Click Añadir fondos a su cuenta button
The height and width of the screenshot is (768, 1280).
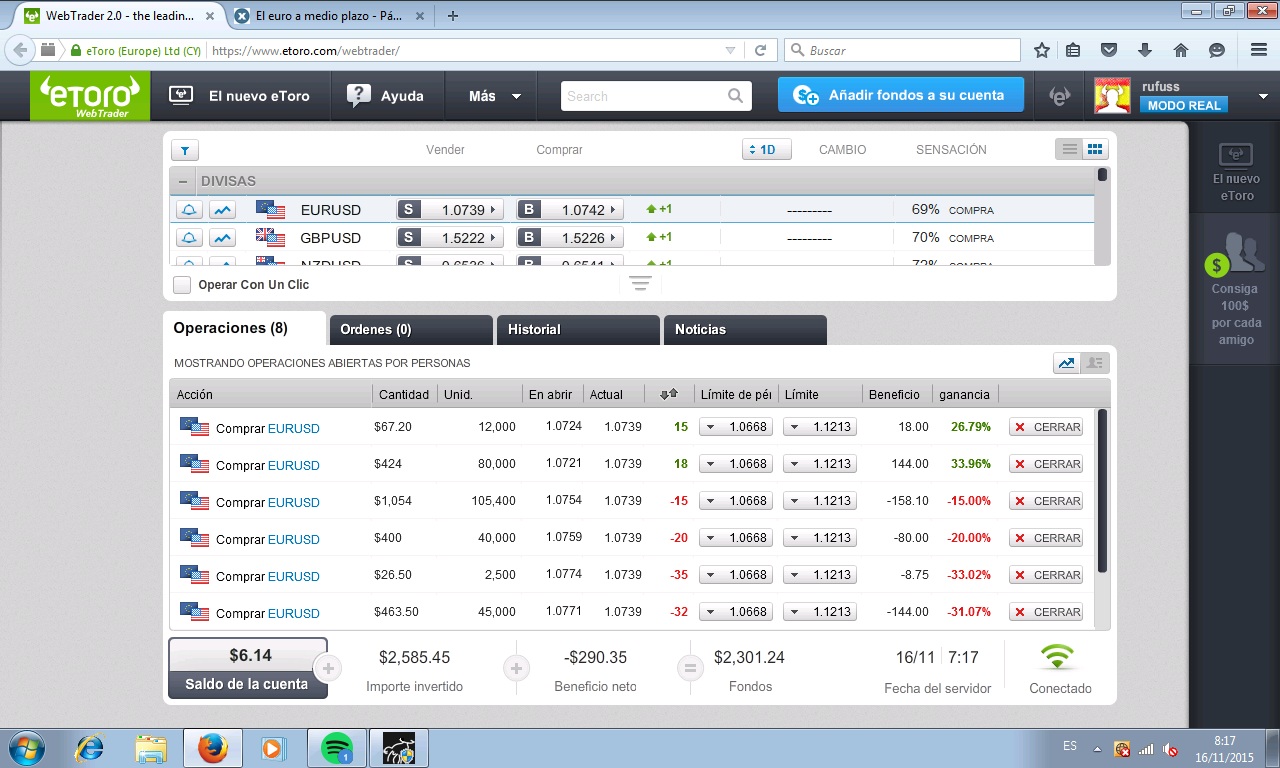point(901,95)
